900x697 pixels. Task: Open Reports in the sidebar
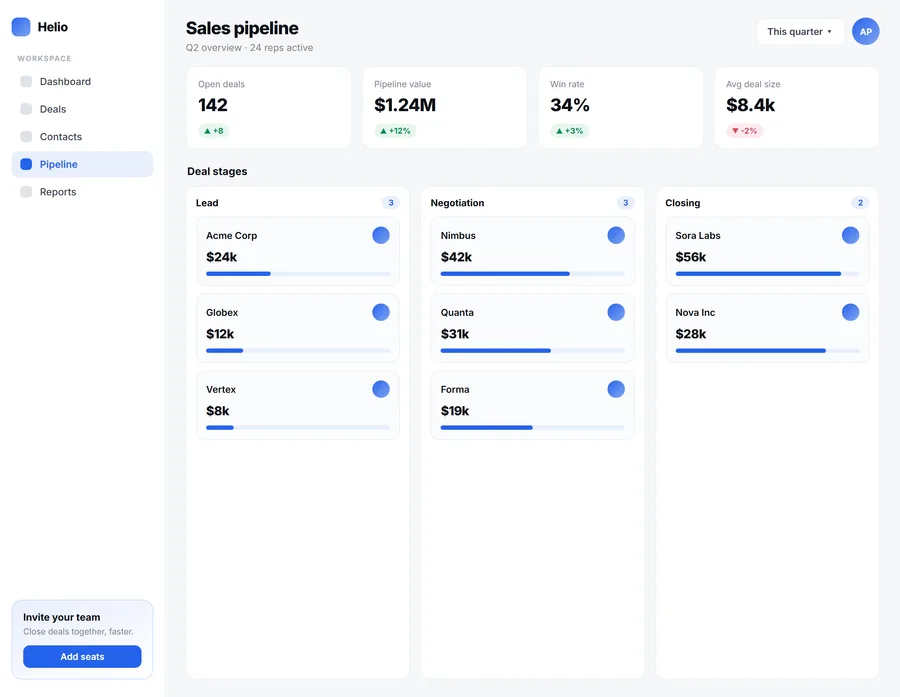pyautogui.click(x=82, y=192)
